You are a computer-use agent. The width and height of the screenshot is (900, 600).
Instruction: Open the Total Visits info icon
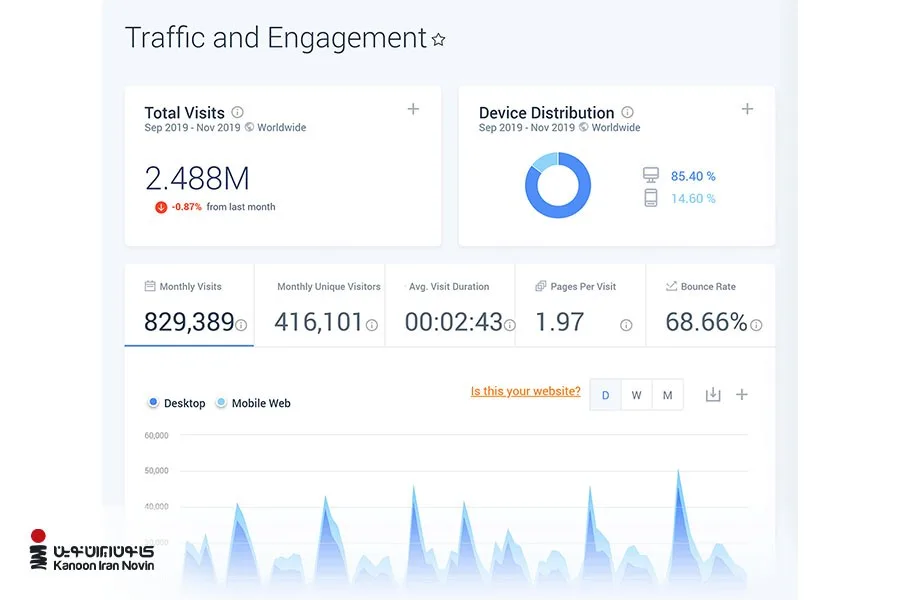(237, 112)
